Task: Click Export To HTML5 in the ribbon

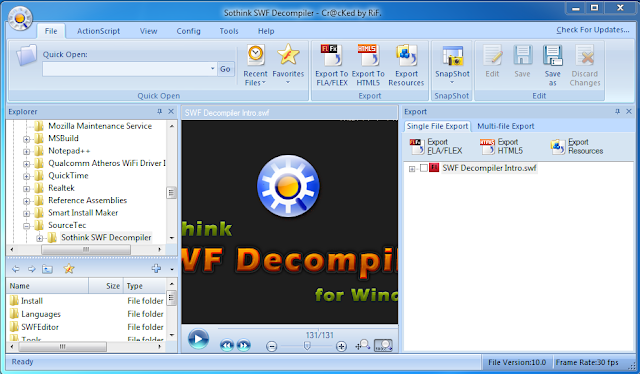Action: (x=368, y=65)
